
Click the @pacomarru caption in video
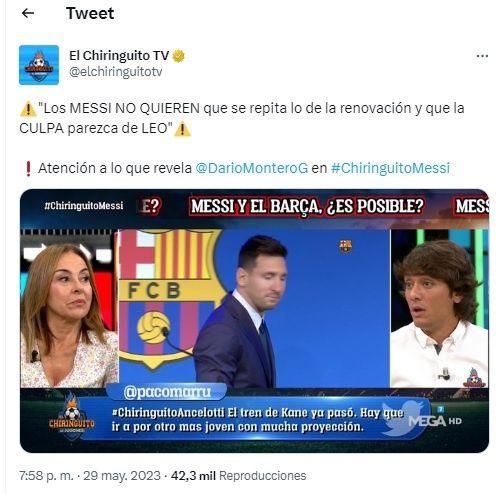pyautogui.click(x=167, y=392)
